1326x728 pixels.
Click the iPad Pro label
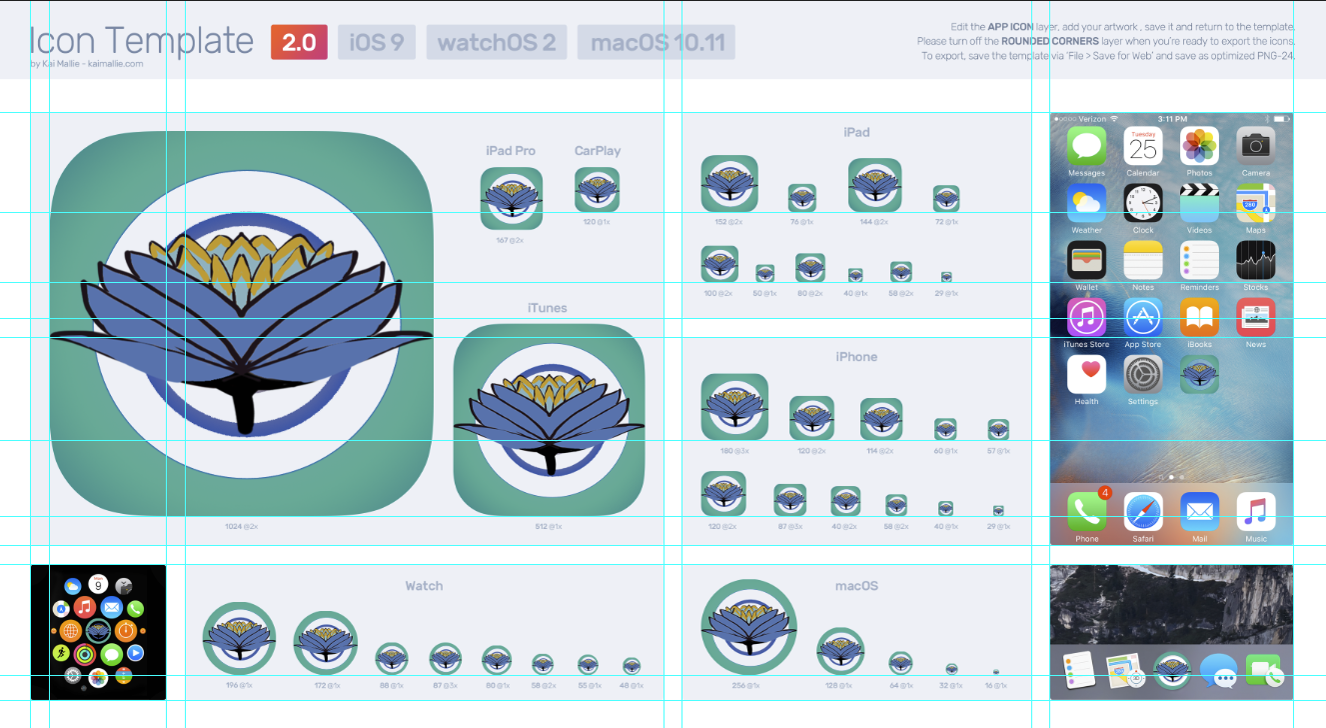[x=511, y=151]
